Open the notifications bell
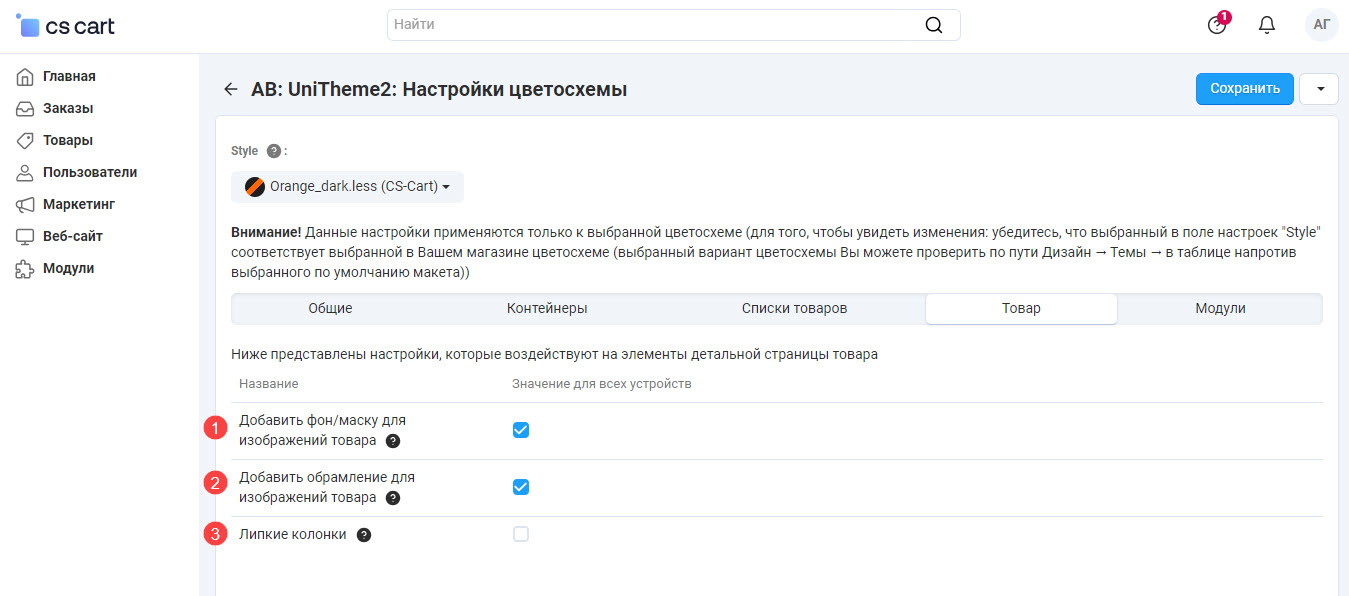 (x=1267, y=25)
